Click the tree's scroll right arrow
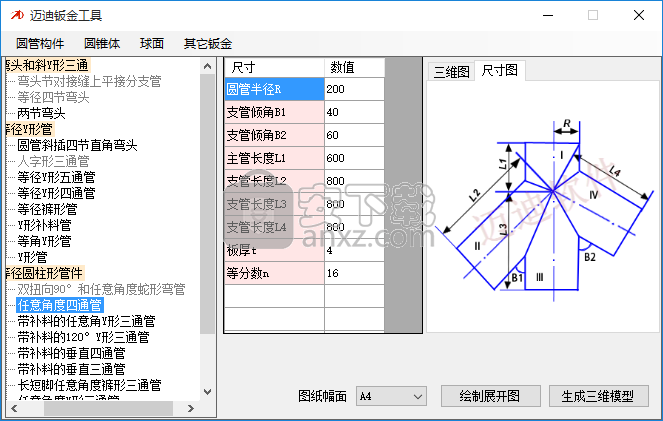663x421 pixels. 191,408
